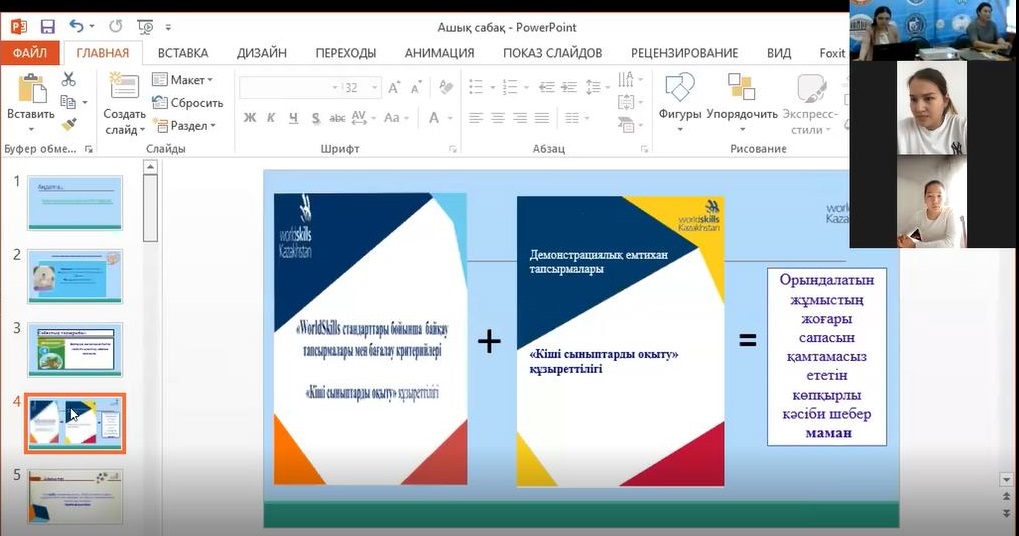This screenshot has height=536, width=1019.
Task: Click the Undo arrow icon
Action: click(x=78, y=27)
